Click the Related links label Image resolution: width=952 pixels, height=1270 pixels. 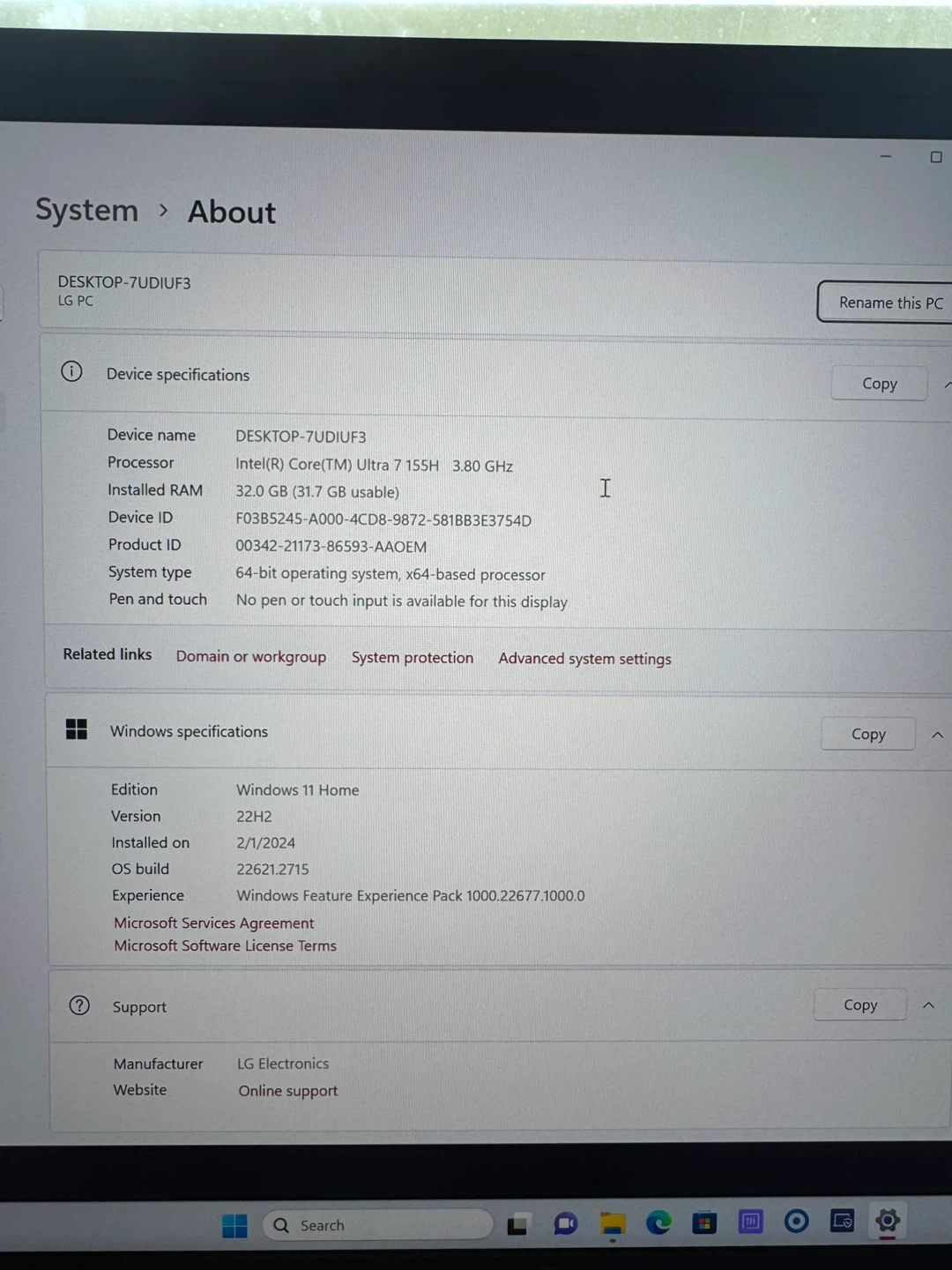tap(108, 654)
